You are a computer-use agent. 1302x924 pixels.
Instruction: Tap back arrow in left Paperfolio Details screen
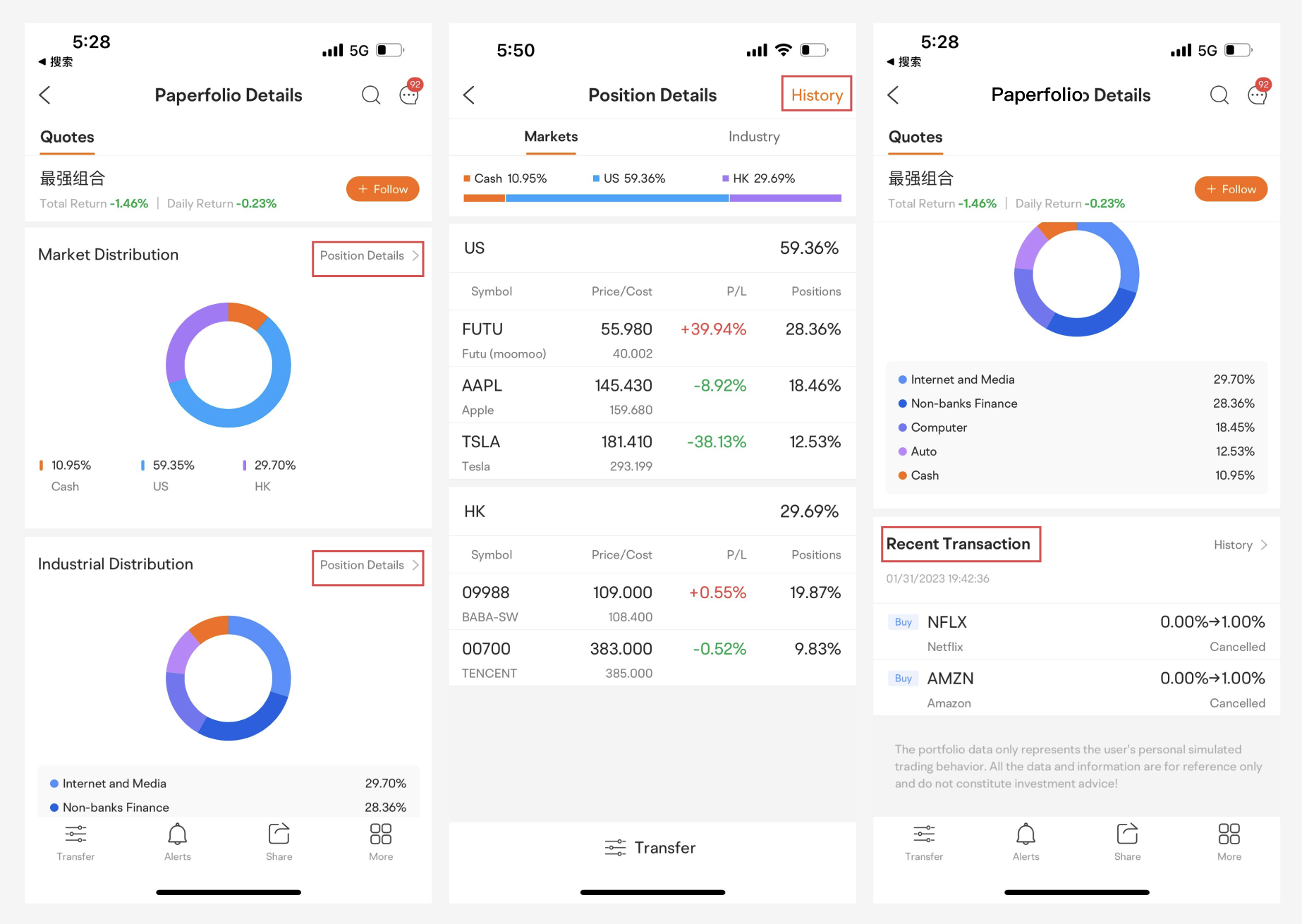point(45,95)
